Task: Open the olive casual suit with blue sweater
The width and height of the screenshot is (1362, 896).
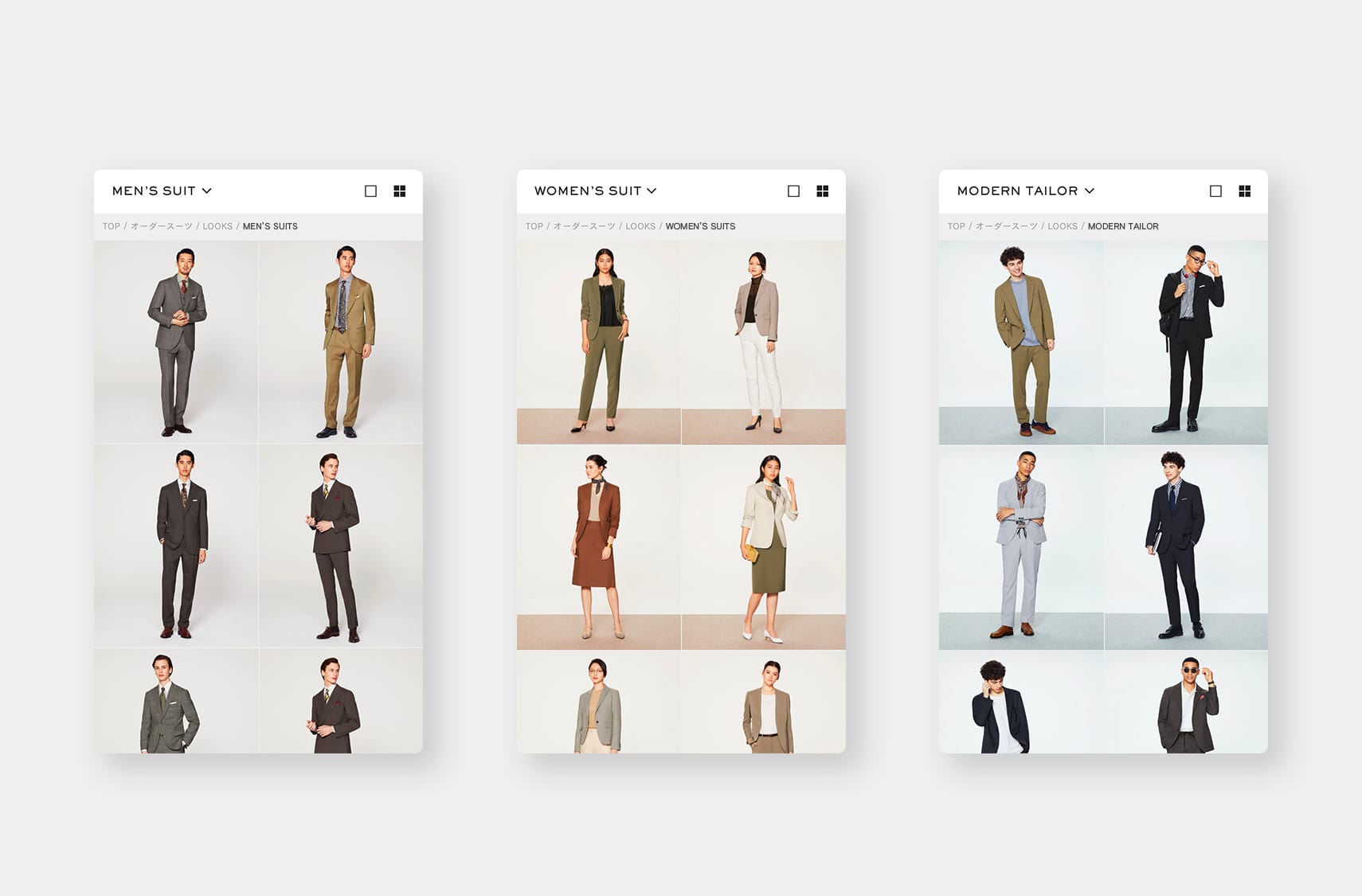Action: tap(1021, 342)
